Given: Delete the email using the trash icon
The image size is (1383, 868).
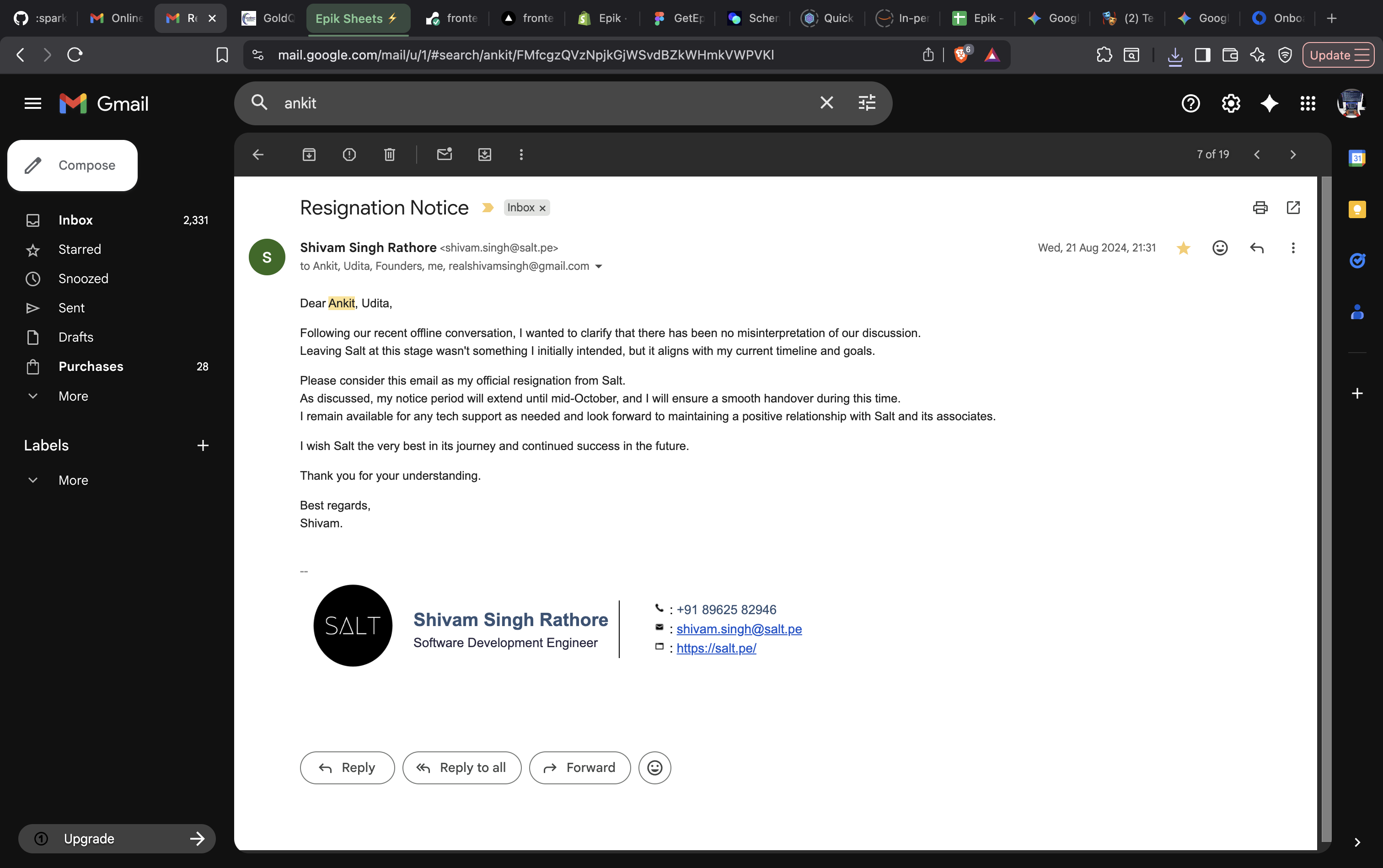Looking at the screenshot, I should tap(389, 155).
